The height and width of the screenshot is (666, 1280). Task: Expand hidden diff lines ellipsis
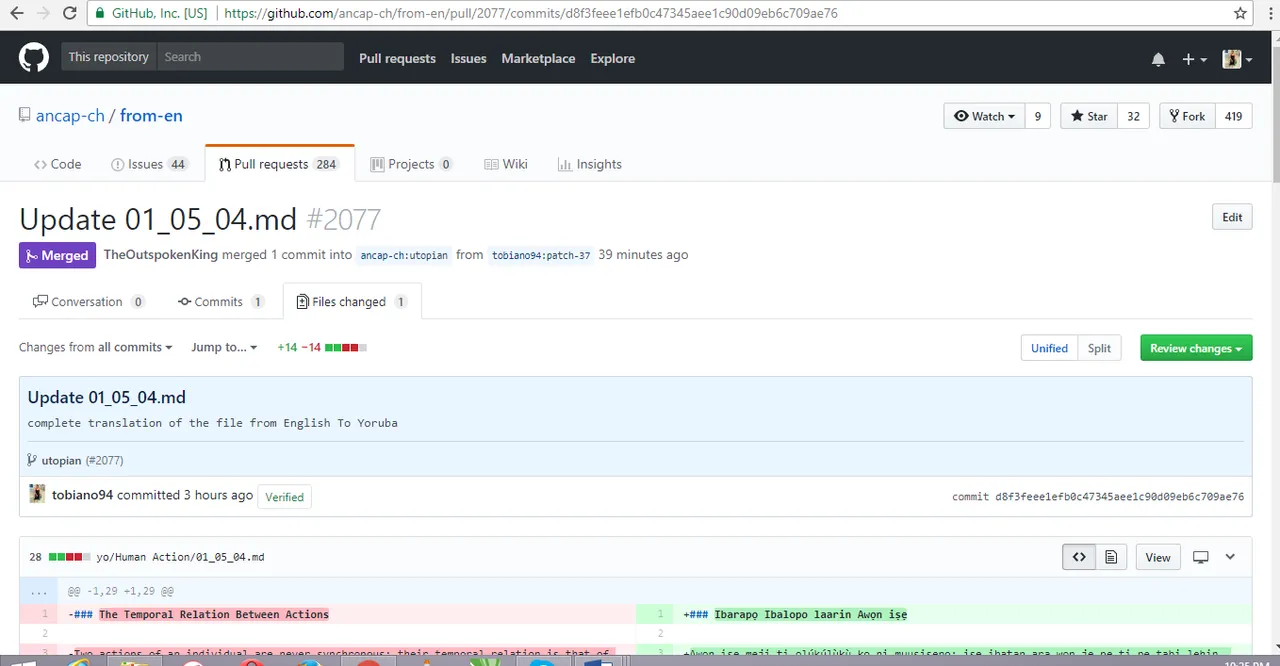(38, 591)
